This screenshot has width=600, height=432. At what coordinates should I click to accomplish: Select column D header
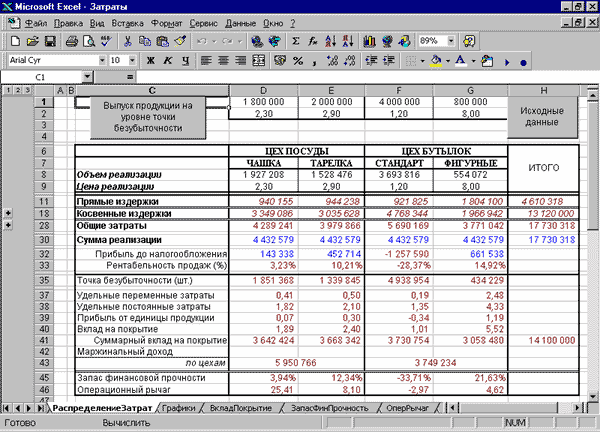(263, 91)
